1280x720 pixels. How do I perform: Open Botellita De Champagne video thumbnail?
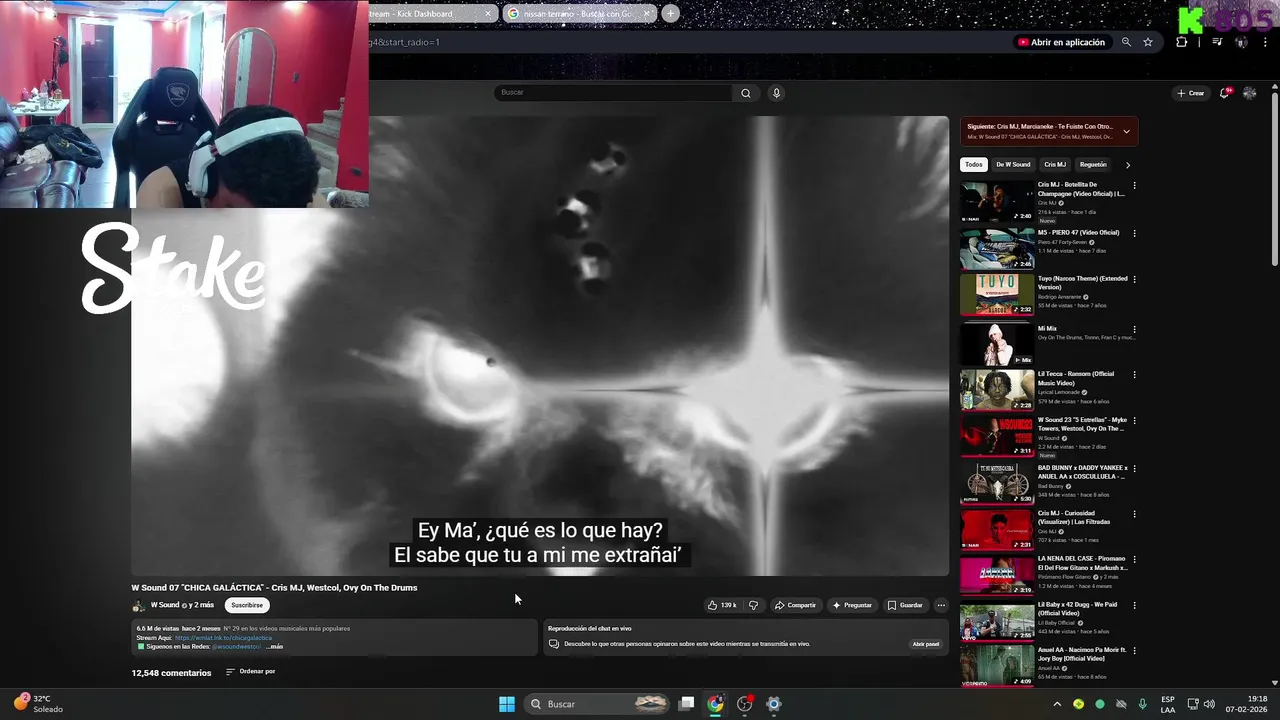pyautogui.click(x=997, y=201)
